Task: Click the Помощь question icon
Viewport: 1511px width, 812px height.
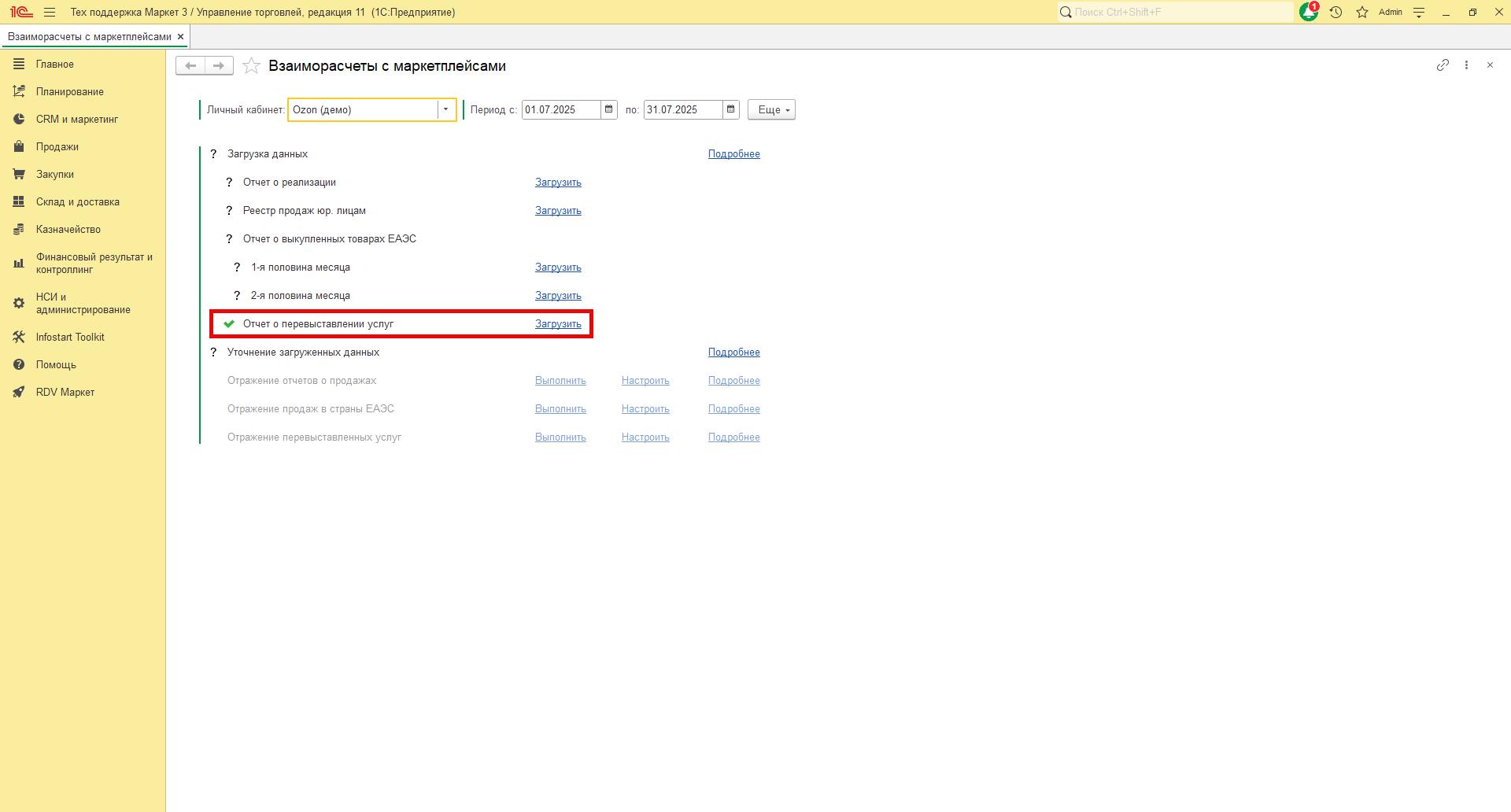Action: pos(19,364)
